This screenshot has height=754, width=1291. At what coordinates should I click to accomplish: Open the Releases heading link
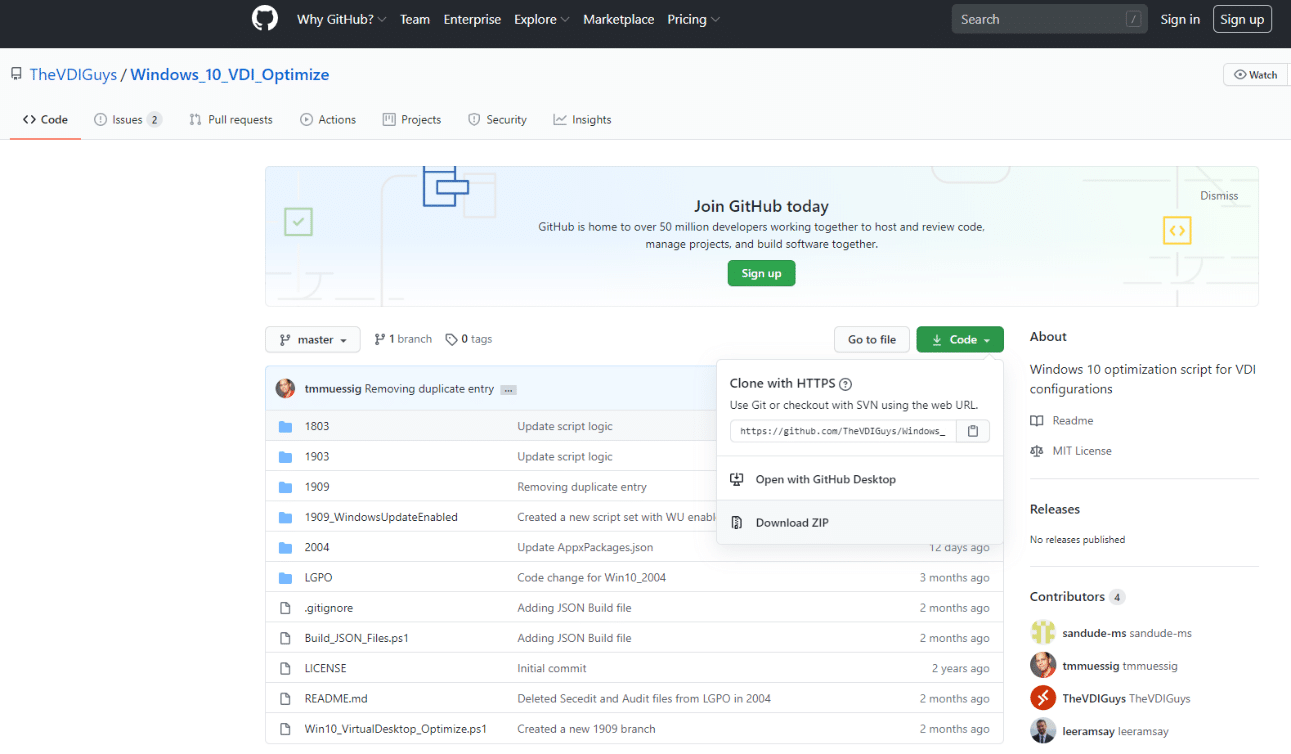pos(1055,509)
